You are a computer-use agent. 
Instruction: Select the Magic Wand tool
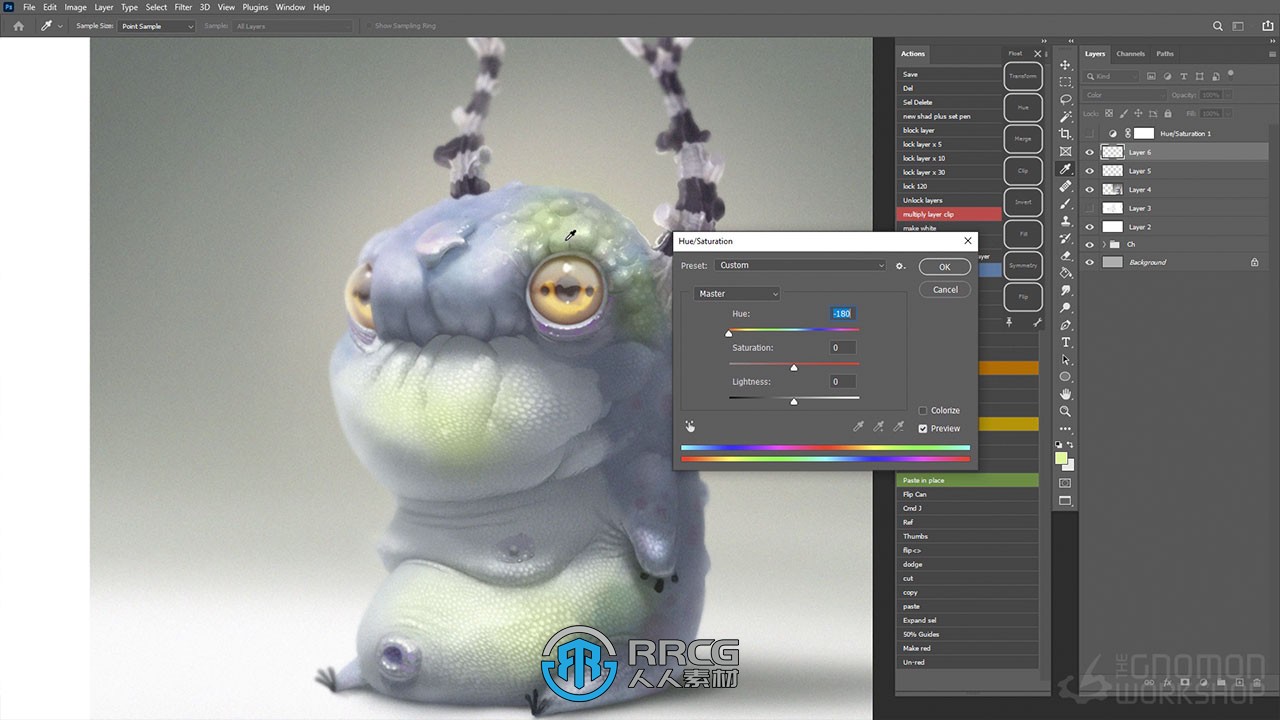1065,117
